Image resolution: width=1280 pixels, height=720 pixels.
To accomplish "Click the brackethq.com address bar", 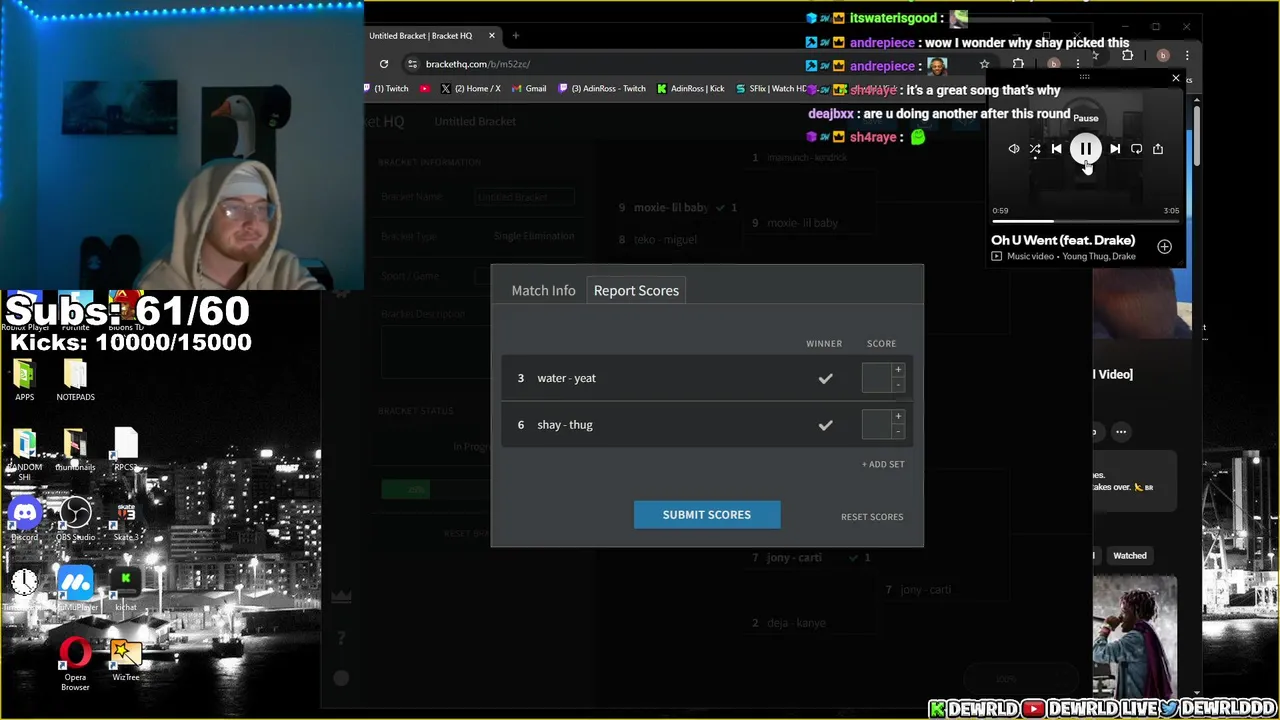I will [x=690, y=64].
